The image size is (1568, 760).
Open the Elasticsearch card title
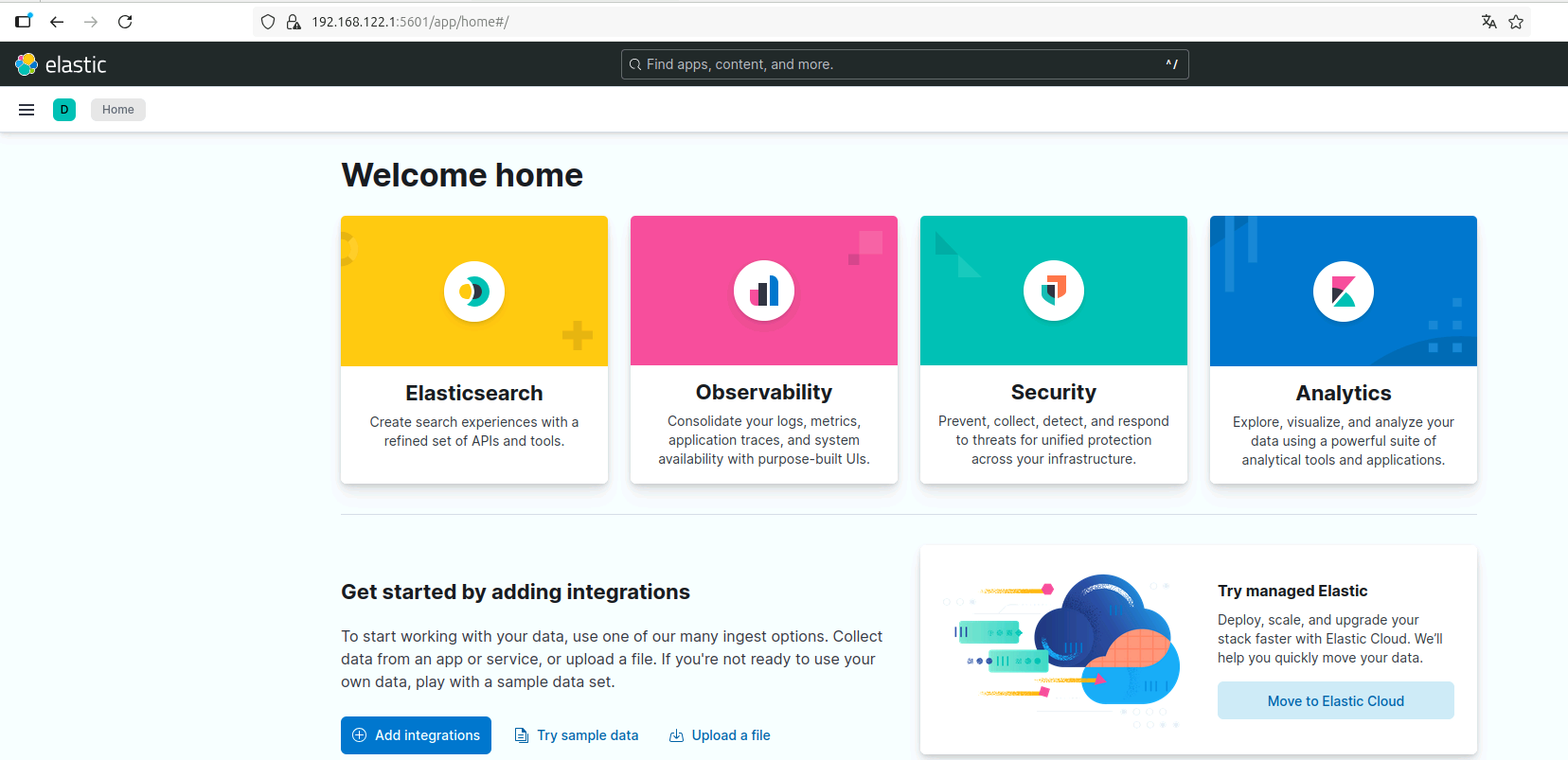(474, 393)
